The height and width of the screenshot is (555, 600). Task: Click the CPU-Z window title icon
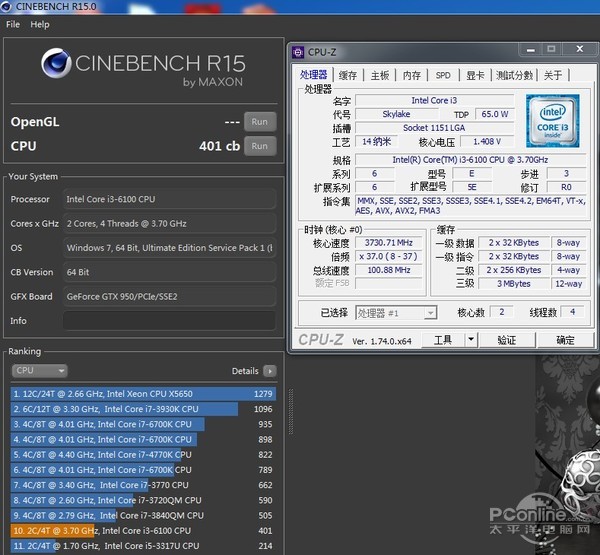[x=298, y=52]
